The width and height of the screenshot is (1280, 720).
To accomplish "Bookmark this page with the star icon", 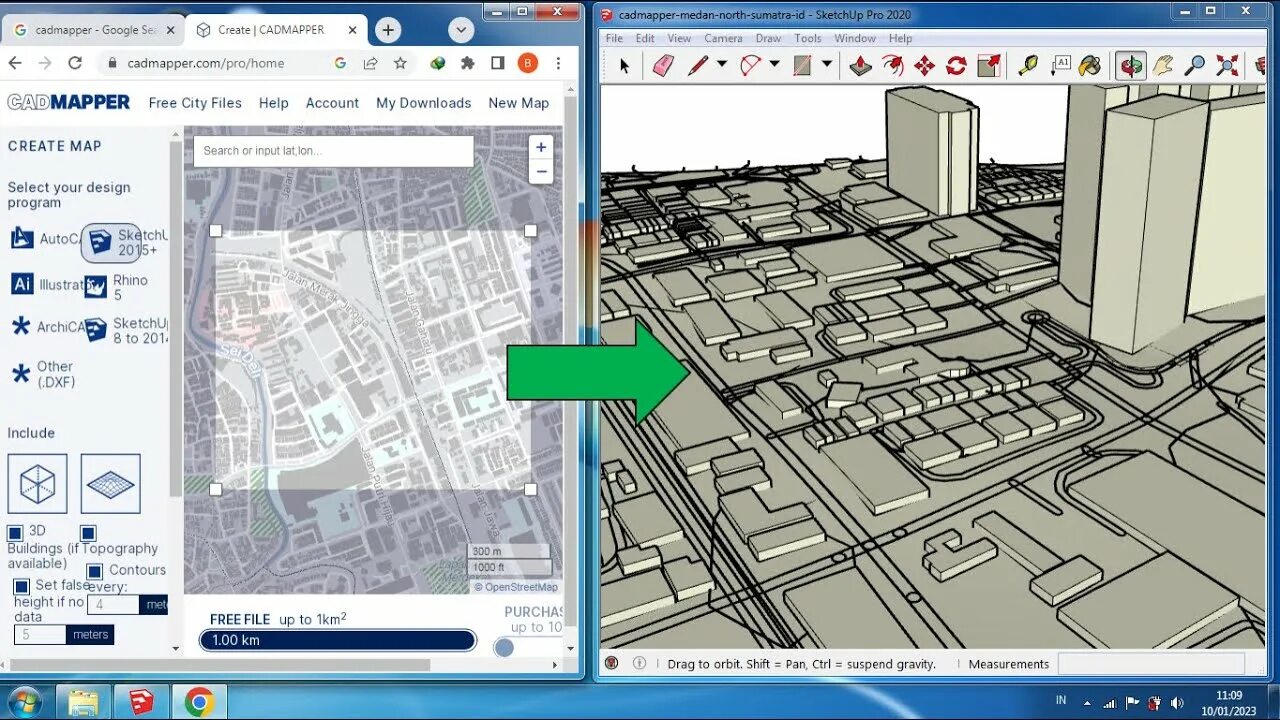I will pyautogui.click(x=400, y=63).
